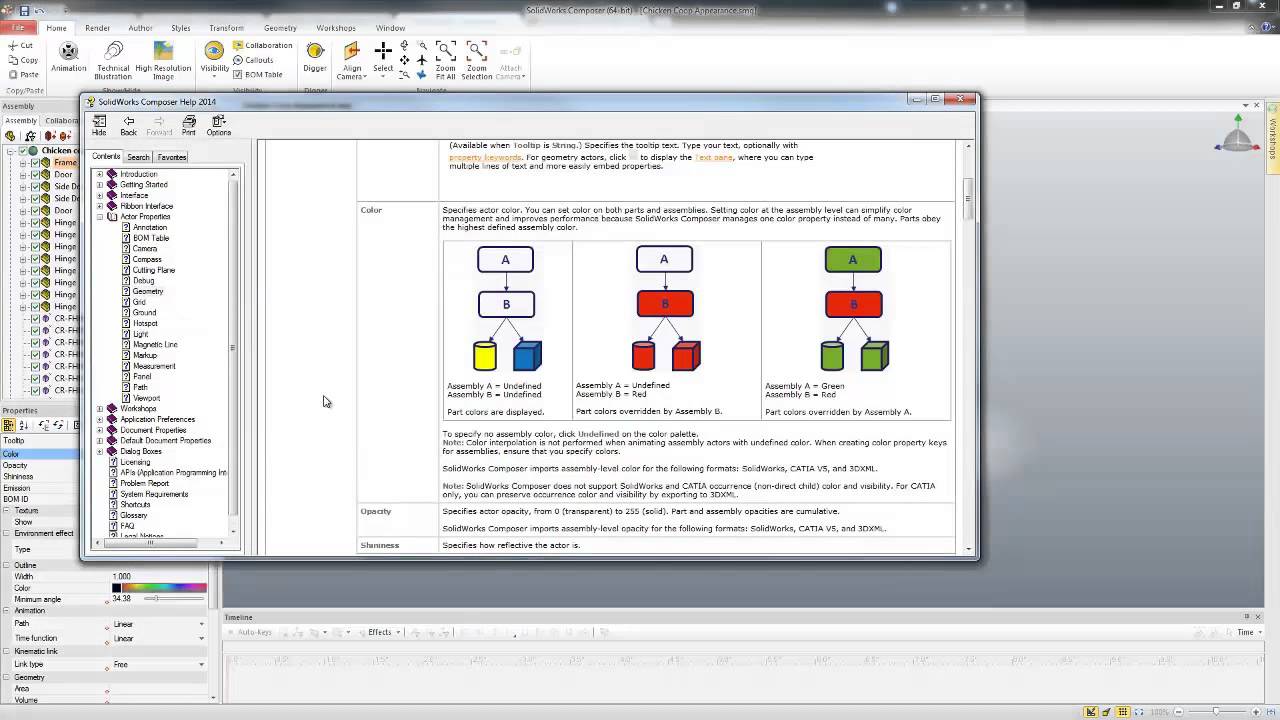Image resolution: width=1280 pixels, height=720 pixels.
Task: Toggle checkbox of Chicken coop root node
Action: (x=21, y=151)
